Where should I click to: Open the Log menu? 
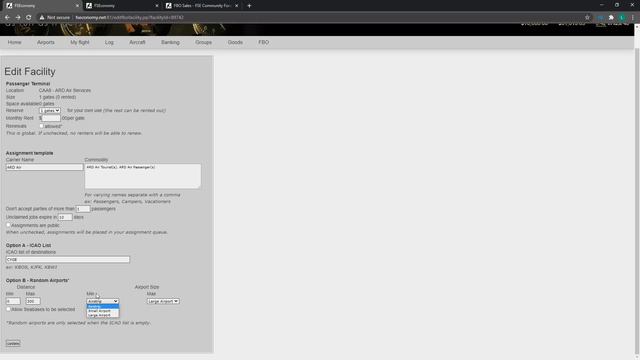[x=109, y=42]
